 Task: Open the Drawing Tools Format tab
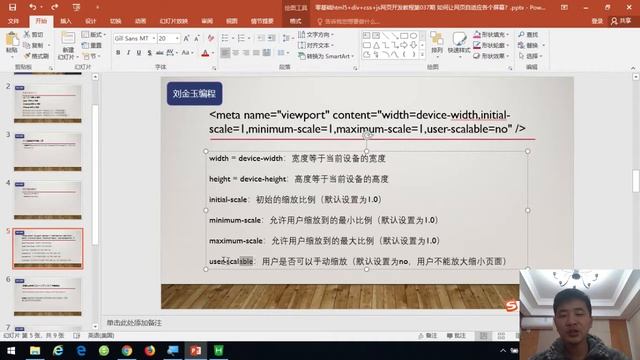tap(295, 21)
